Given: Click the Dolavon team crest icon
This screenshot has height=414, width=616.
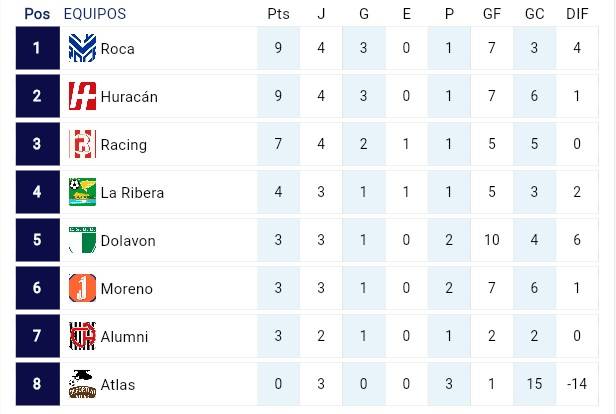Looking at the screenshot, I should tap(81, 240).
